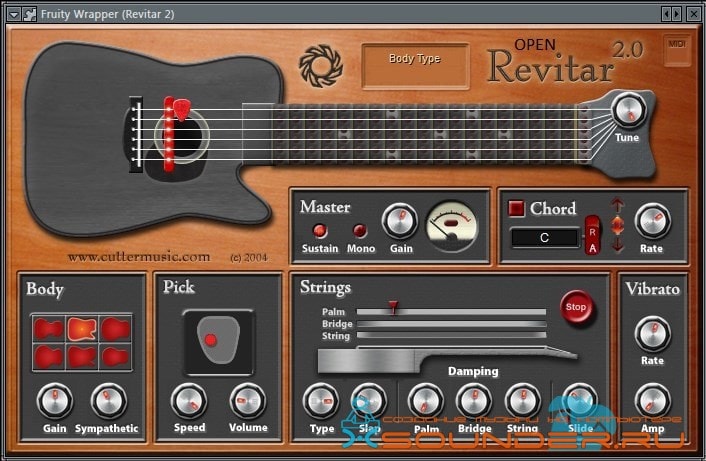Open the Fruity Wrapper dropdown menu arrow
Viewport: 706px width, 461px height.
click(14, 14)
